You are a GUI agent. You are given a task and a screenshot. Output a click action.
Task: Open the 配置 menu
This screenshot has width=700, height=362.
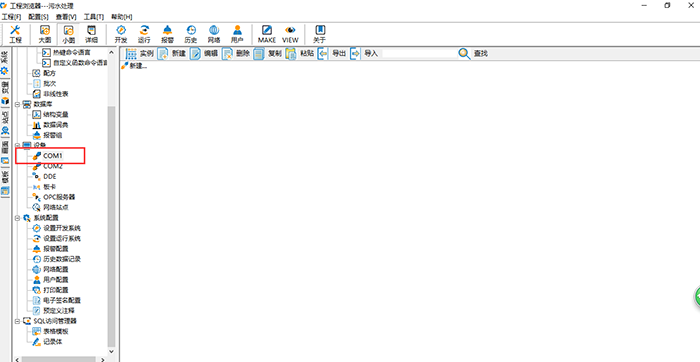coord(38,17)
